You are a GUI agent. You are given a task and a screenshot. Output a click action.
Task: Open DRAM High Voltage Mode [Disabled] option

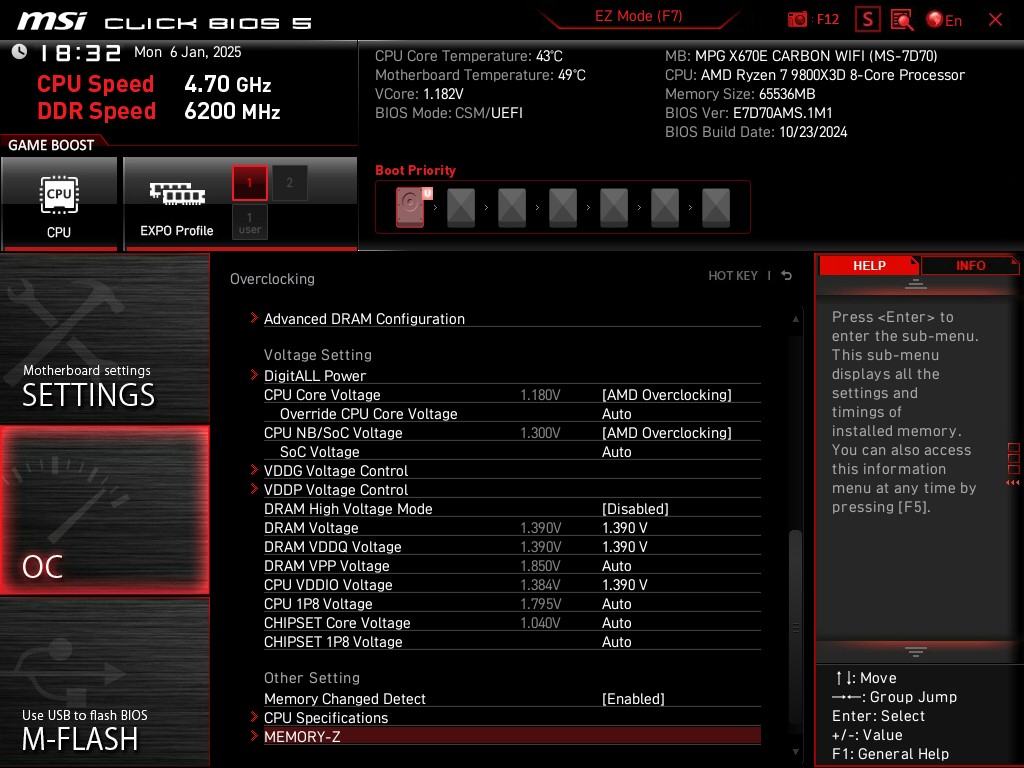pyautogui.click(x=635, y=509)
